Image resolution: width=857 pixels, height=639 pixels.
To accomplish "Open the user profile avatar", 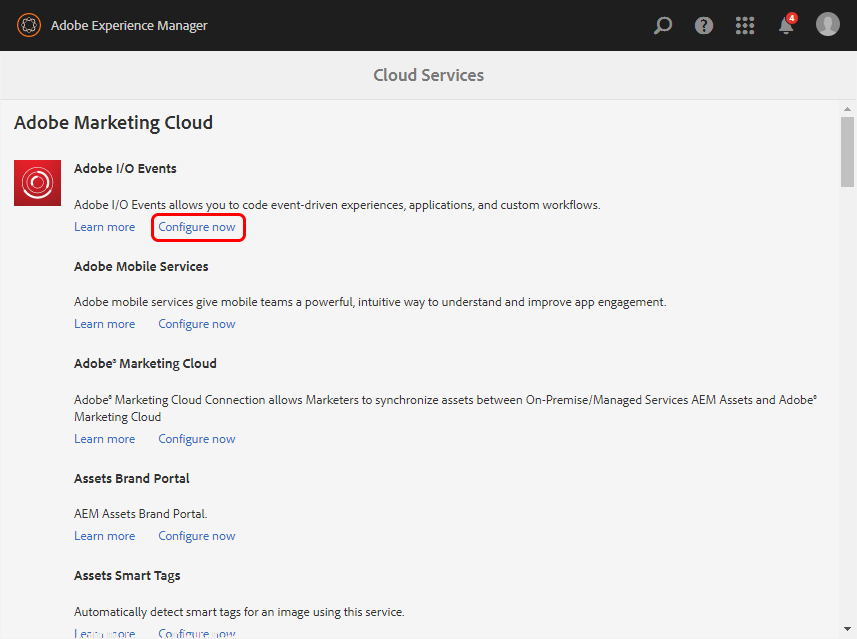I will pyautogui.click(x=828, y=25).
